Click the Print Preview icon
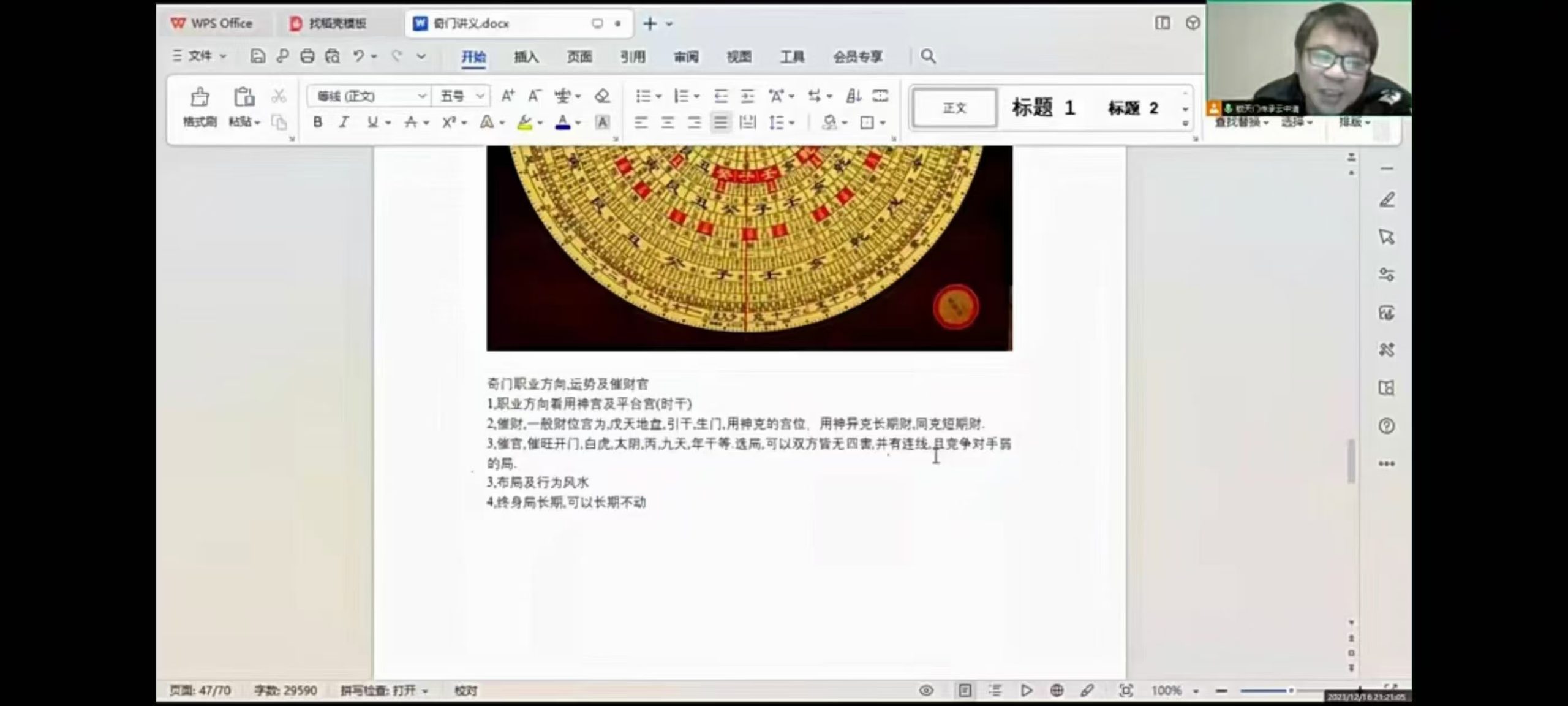This screenshot has height=706, width=1568. point(332,56)
